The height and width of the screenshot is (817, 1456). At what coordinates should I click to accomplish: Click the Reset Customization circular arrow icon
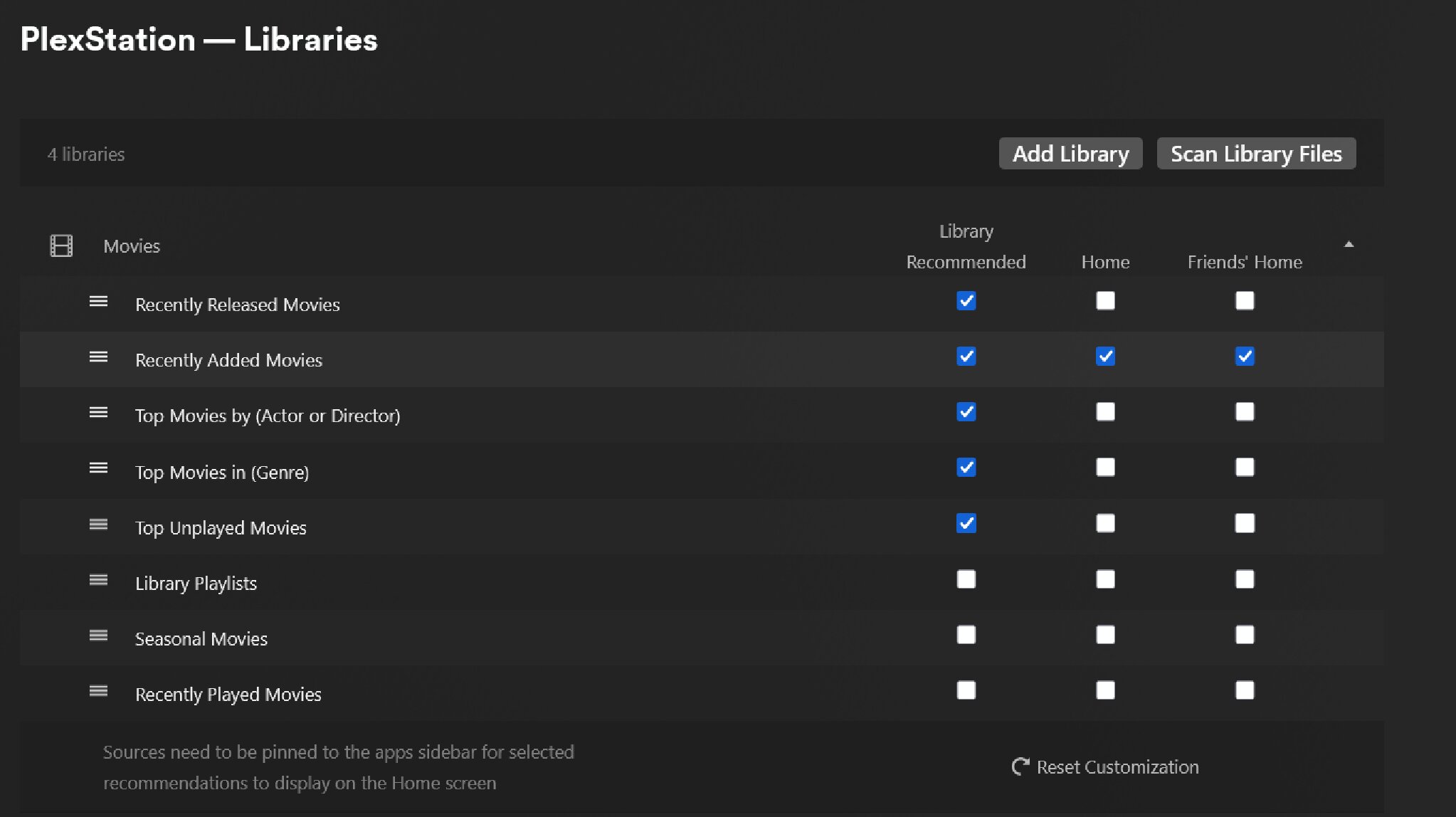1020,766
